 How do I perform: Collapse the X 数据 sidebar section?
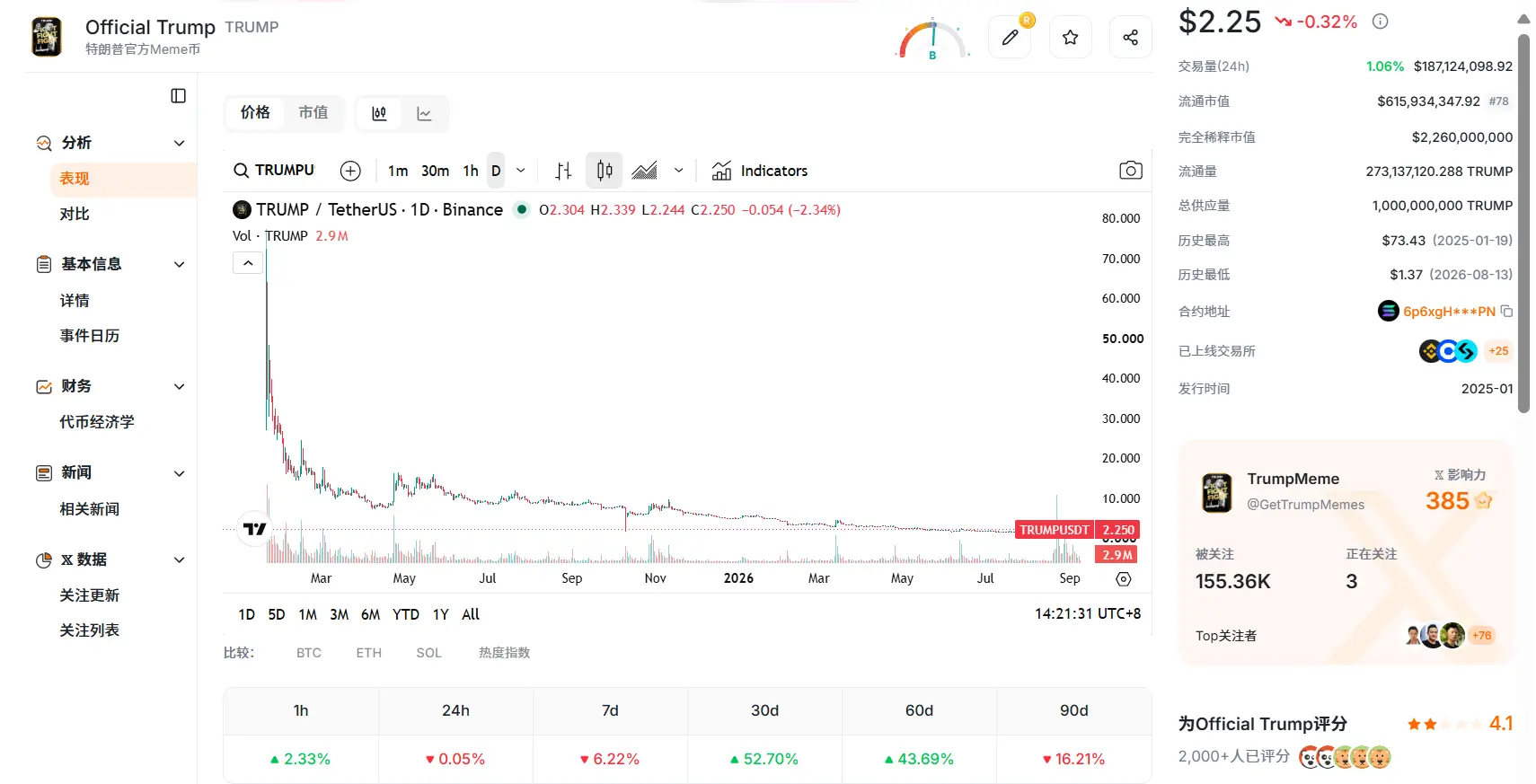coord(179,559)
